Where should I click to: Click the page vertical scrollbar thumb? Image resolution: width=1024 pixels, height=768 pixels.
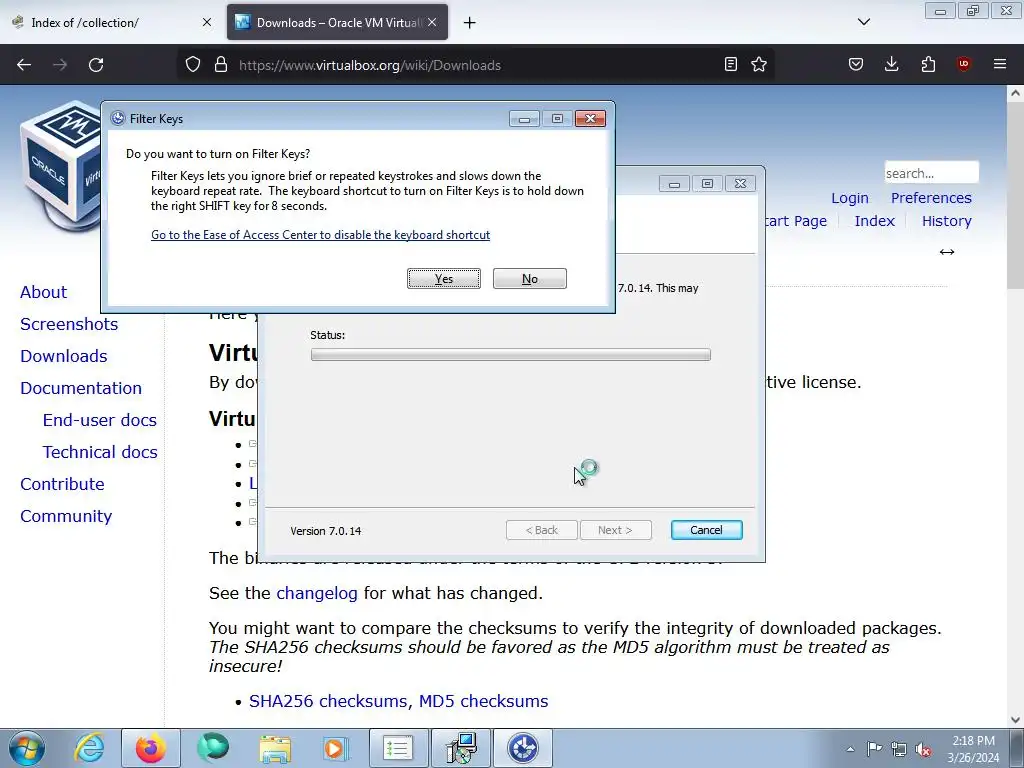click(1015, 195)
